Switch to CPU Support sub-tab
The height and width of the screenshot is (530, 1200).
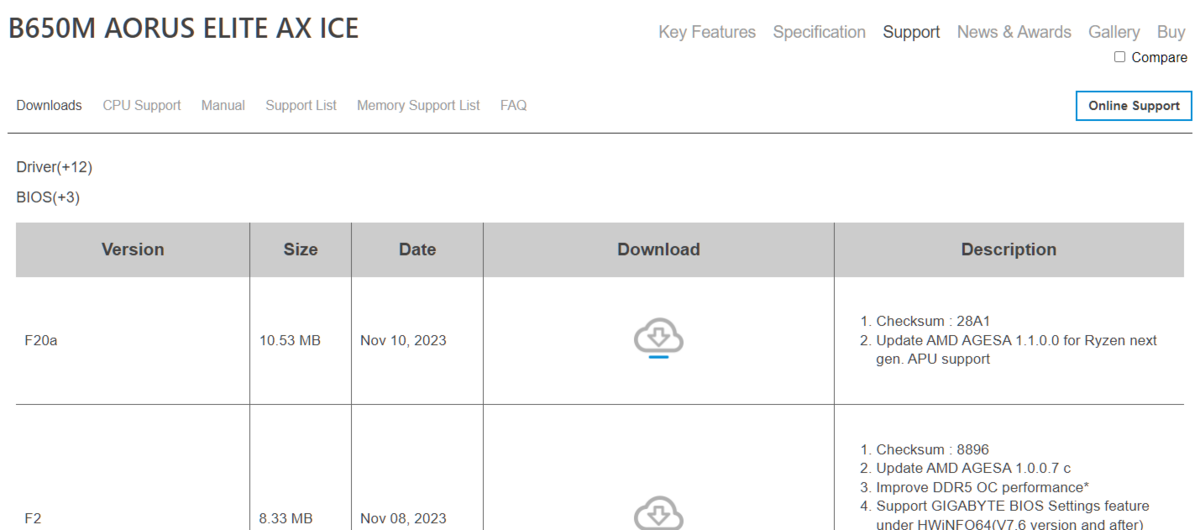142,105
